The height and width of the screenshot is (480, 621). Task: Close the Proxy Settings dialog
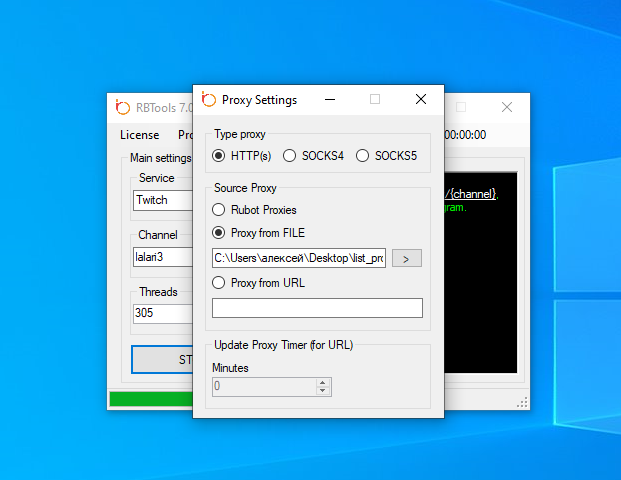(421, 99)
